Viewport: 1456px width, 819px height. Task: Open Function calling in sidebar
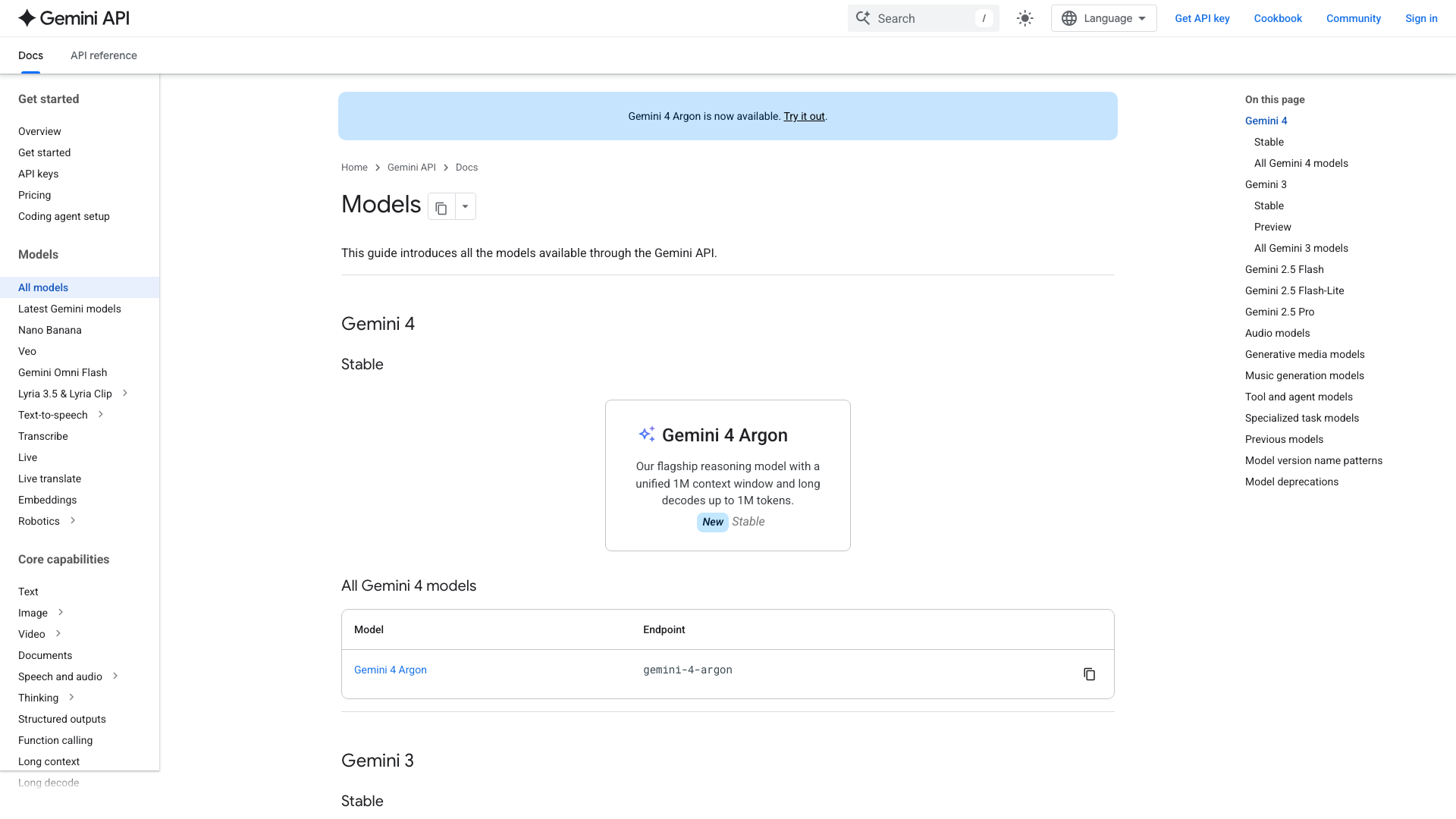[55, 740]
